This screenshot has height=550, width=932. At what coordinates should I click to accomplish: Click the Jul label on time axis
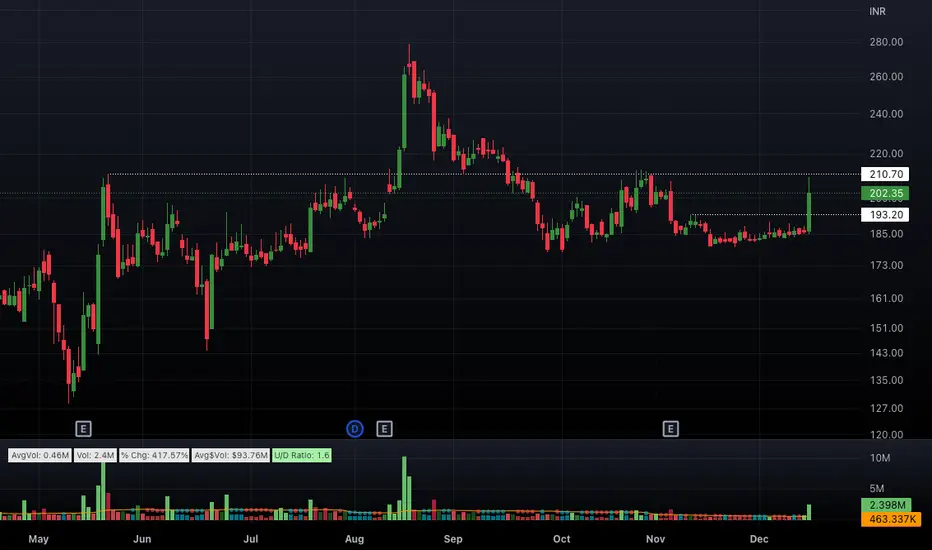coord(251,539)
